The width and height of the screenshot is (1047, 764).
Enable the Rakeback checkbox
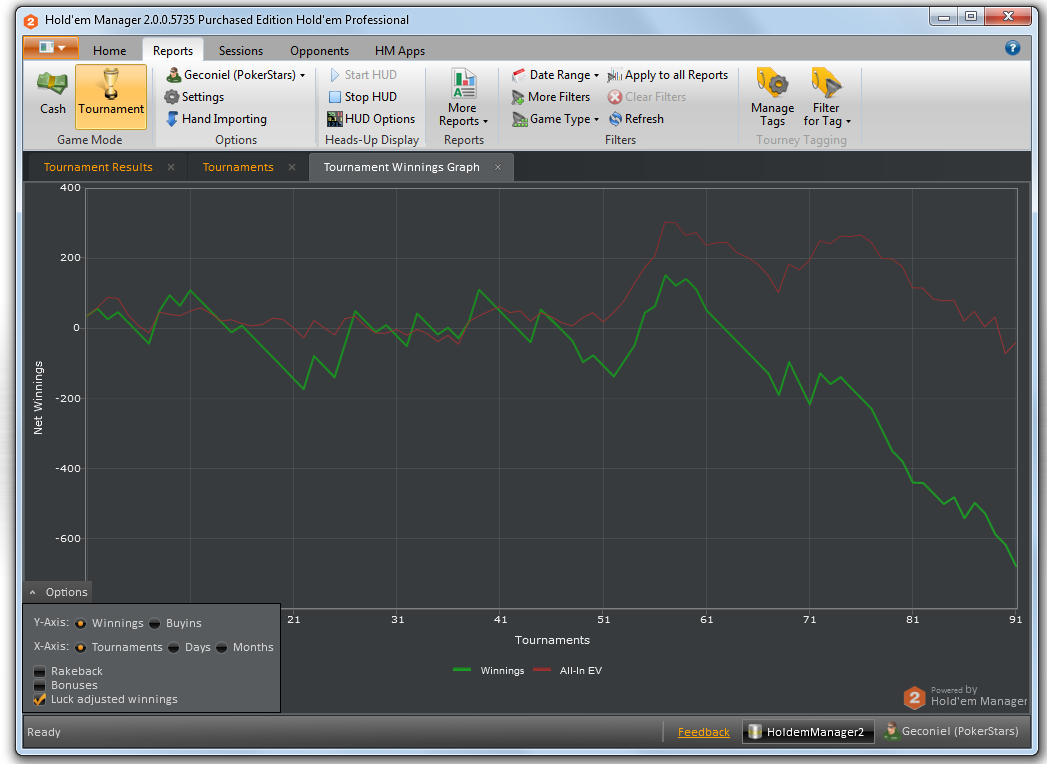pos(40,671)
